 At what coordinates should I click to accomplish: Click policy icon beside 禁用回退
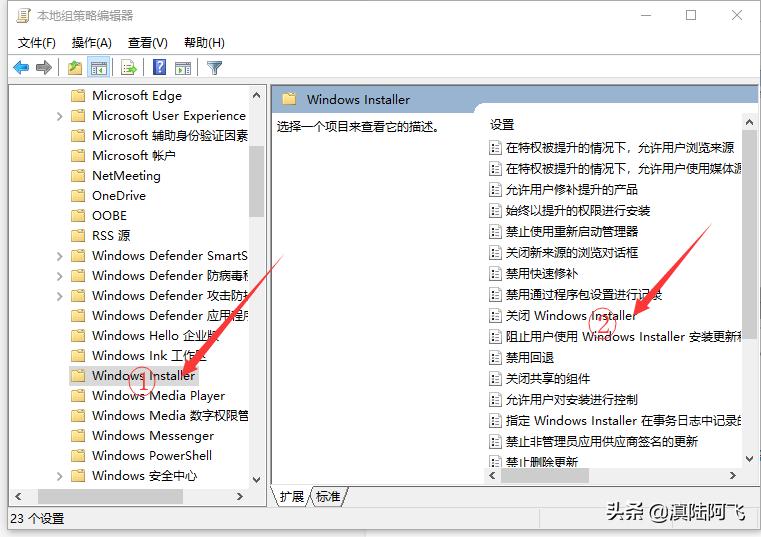495,358
